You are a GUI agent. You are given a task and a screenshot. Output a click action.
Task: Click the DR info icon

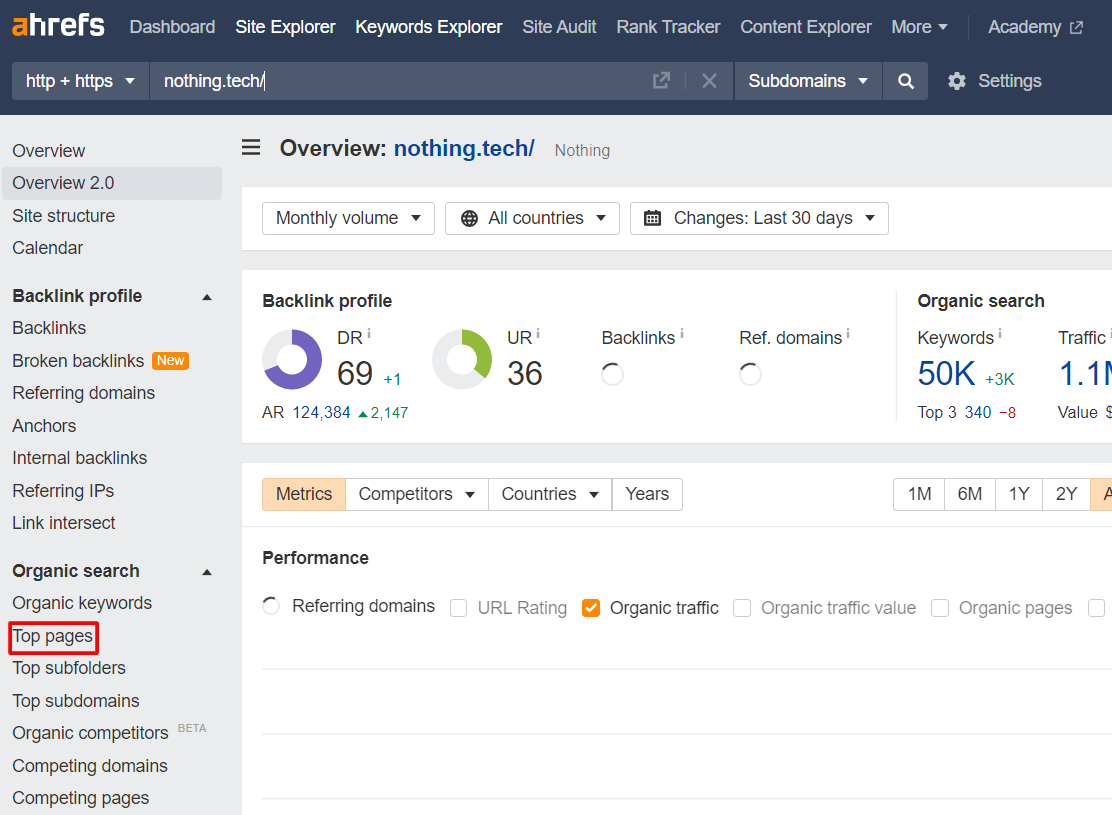[x=369, y=333]
